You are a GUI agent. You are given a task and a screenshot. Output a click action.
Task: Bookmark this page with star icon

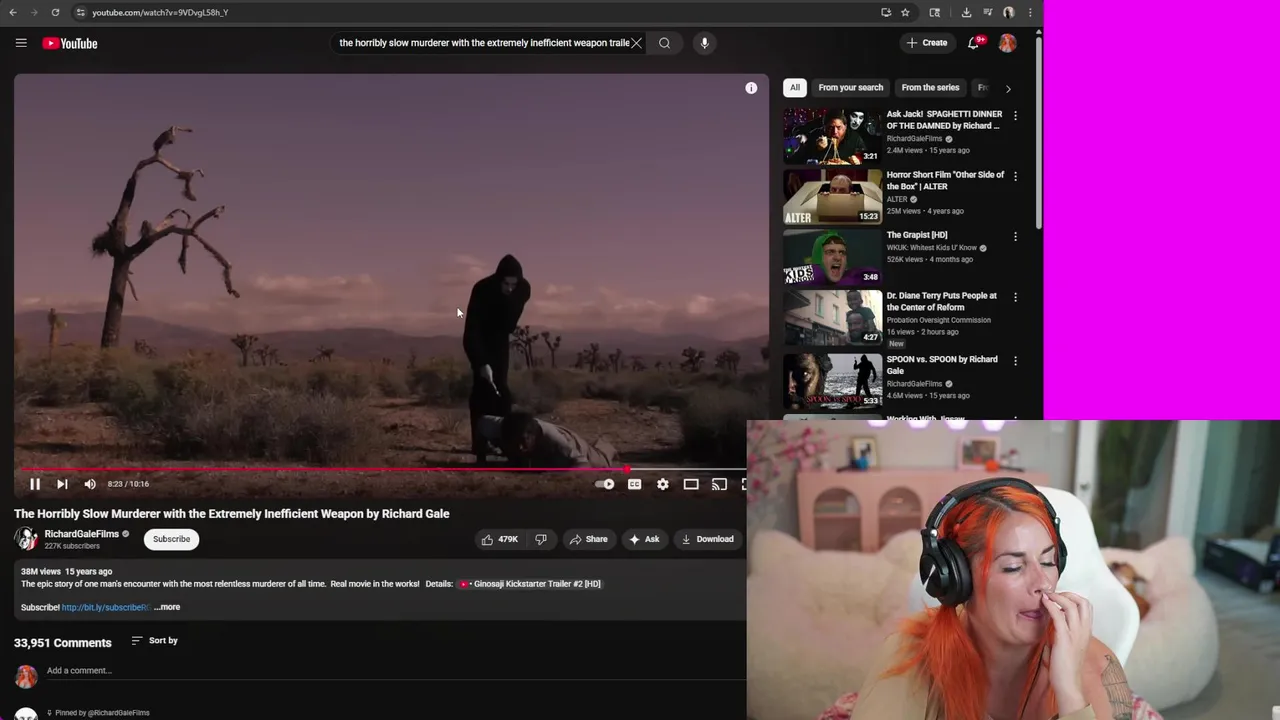pyautogui.click(x=905, y=12)
